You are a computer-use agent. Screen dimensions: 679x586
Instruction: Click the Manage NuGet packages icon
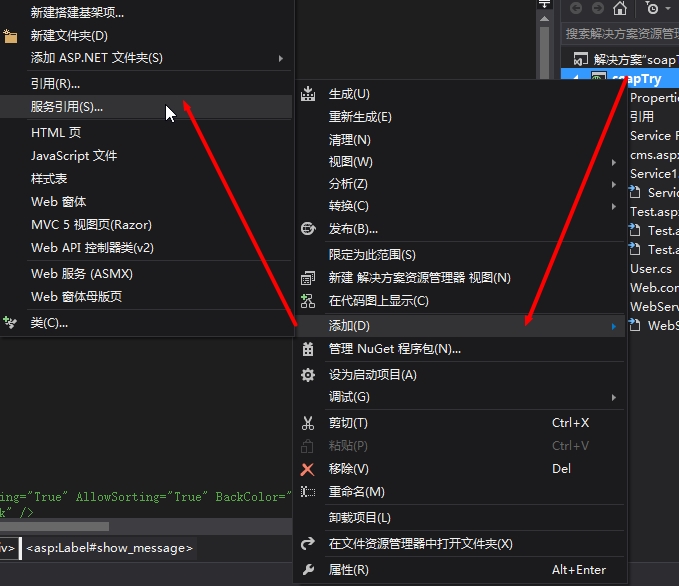coord(308,349)
